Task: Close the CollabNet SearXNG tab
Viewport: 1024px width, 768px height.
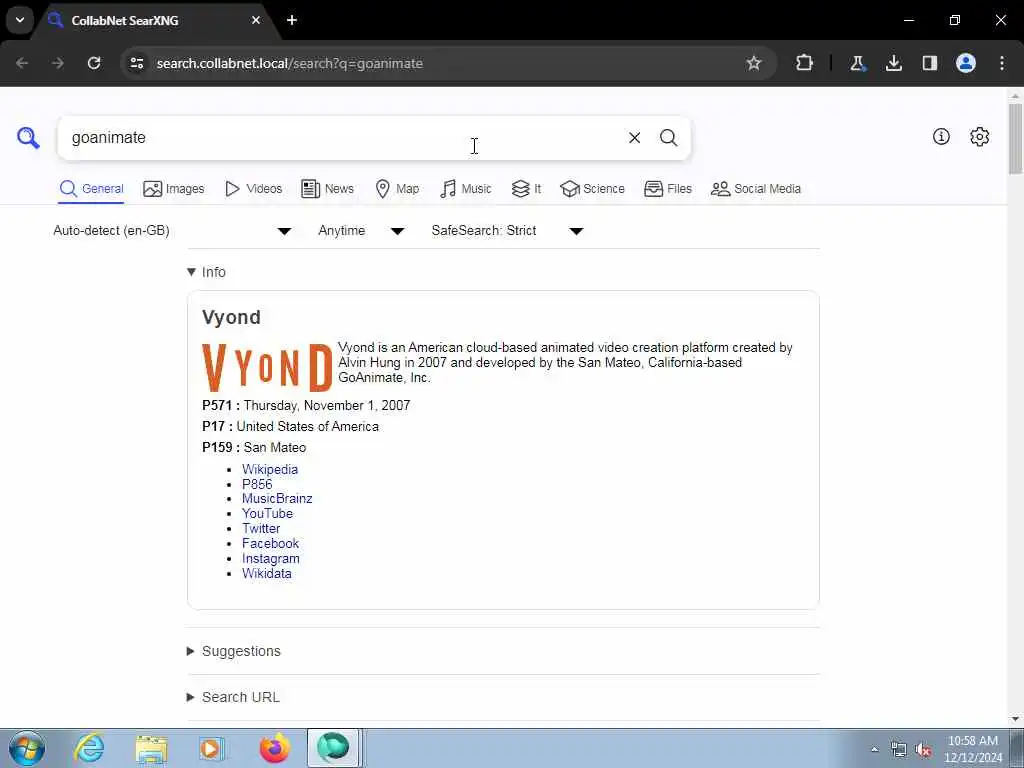Action: [x=256, y=20]
